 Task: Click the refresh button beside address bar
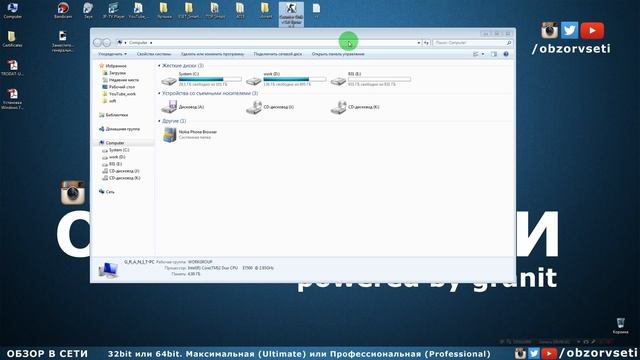[426, 42]
